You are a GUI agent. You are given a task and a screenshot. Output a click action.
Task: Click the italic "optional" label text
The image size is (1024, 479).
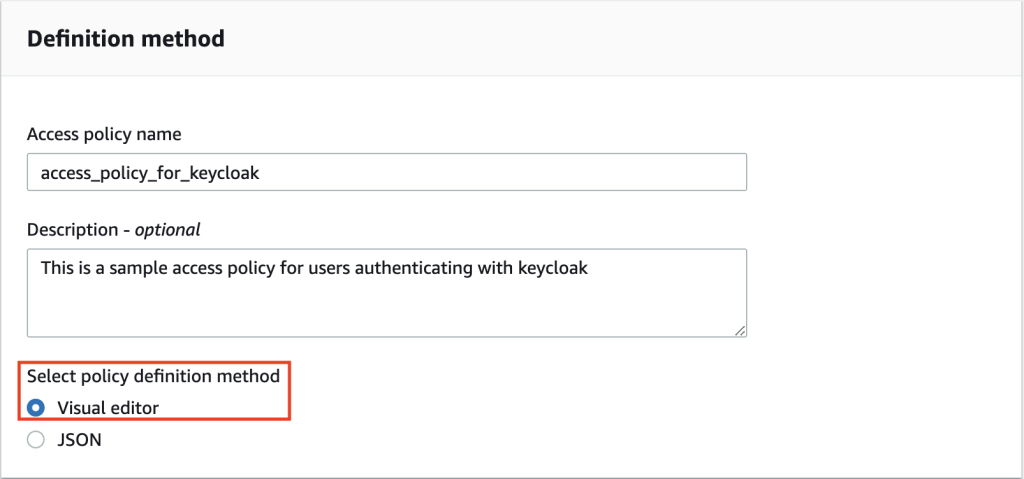(167, 230)
